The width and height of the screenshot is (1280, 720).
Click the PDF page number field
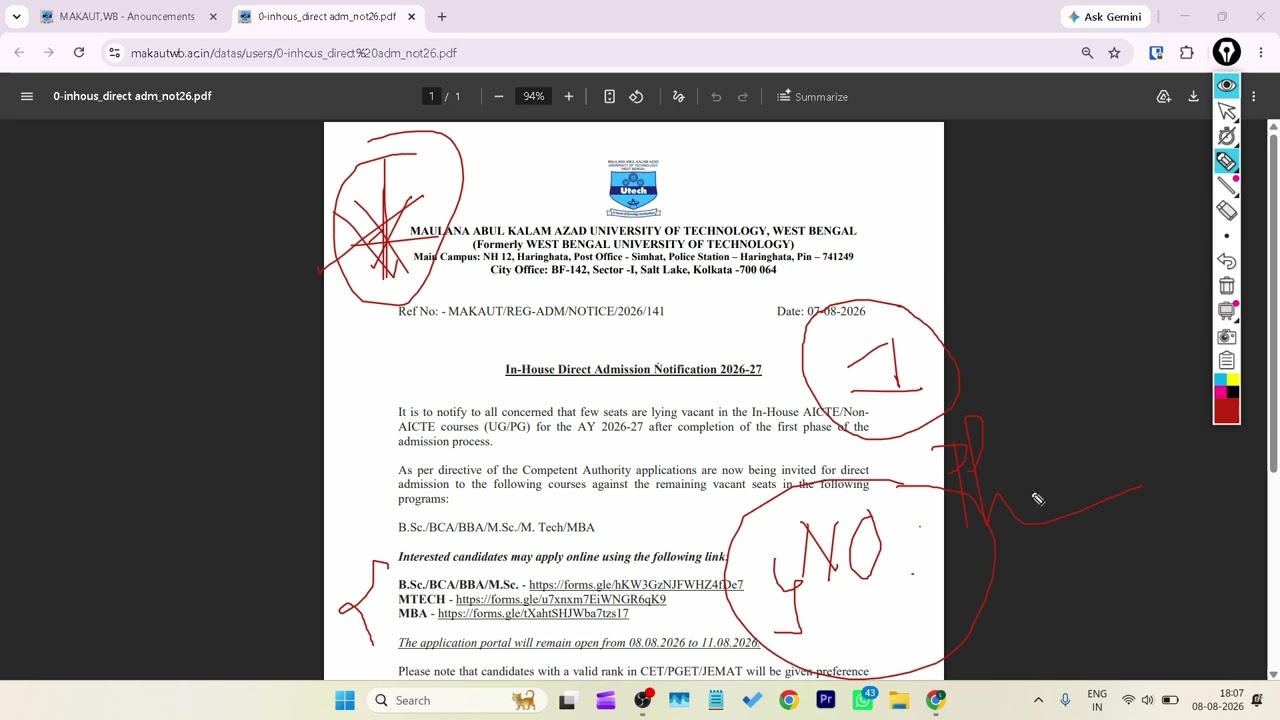(x=431, y=96)
